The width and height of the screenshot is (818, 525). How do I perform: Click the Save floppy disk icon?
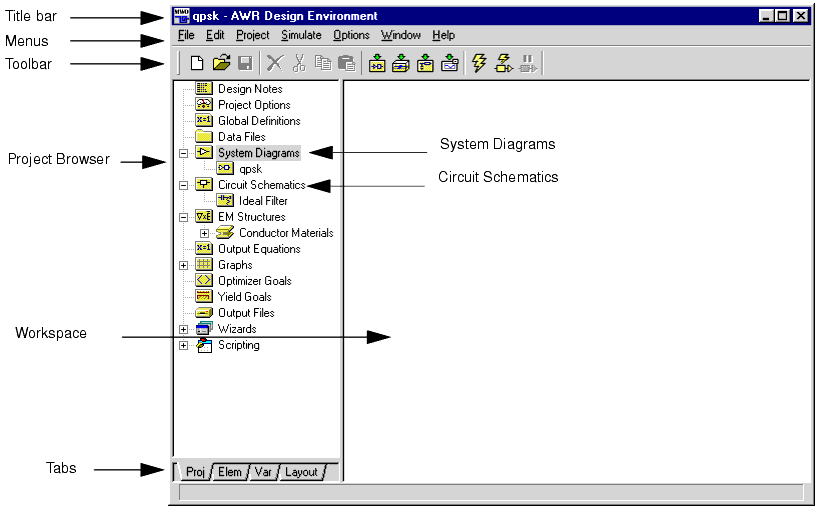tap(245, 63)
